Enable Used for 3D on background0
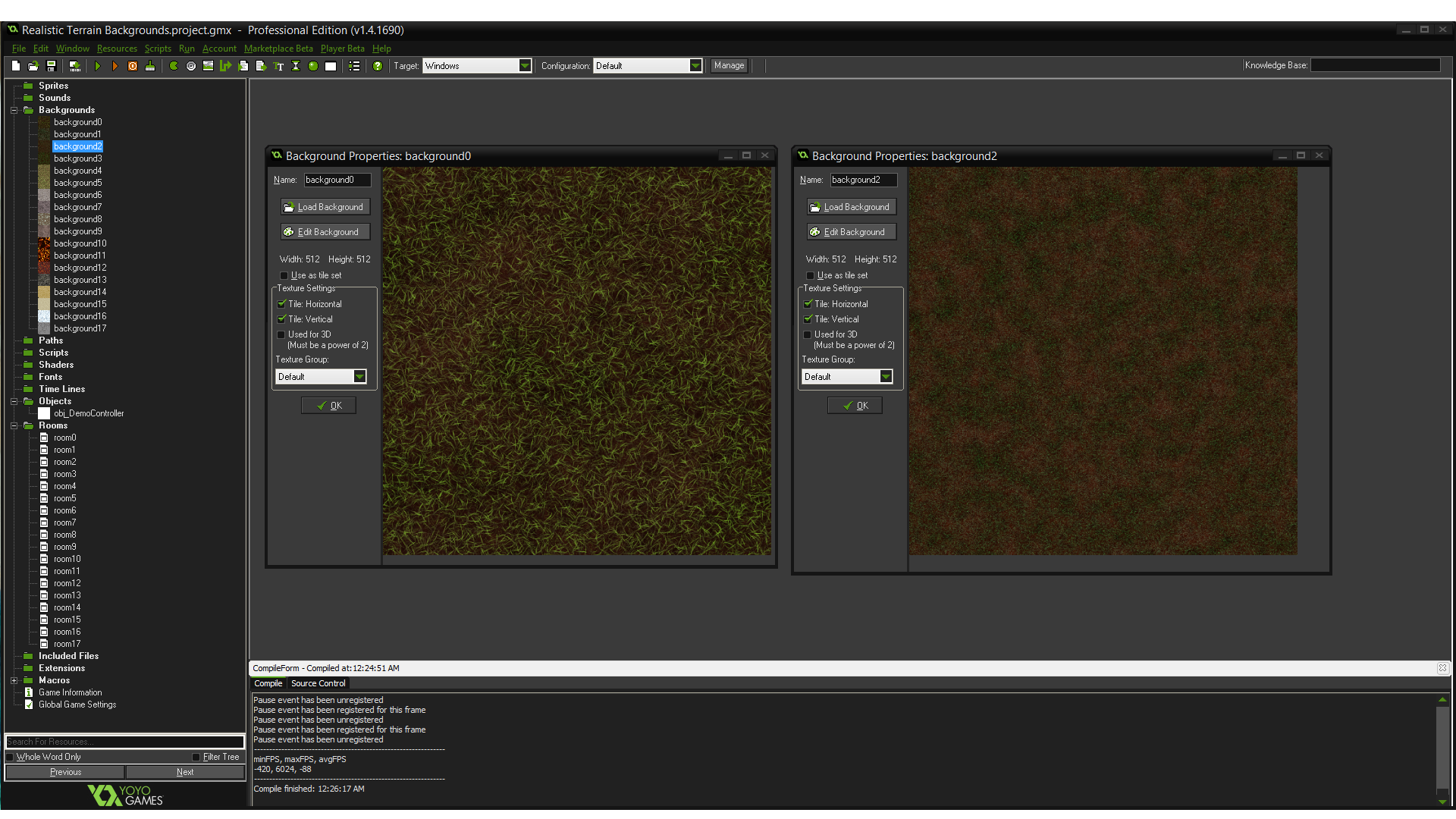 point(281,334)
